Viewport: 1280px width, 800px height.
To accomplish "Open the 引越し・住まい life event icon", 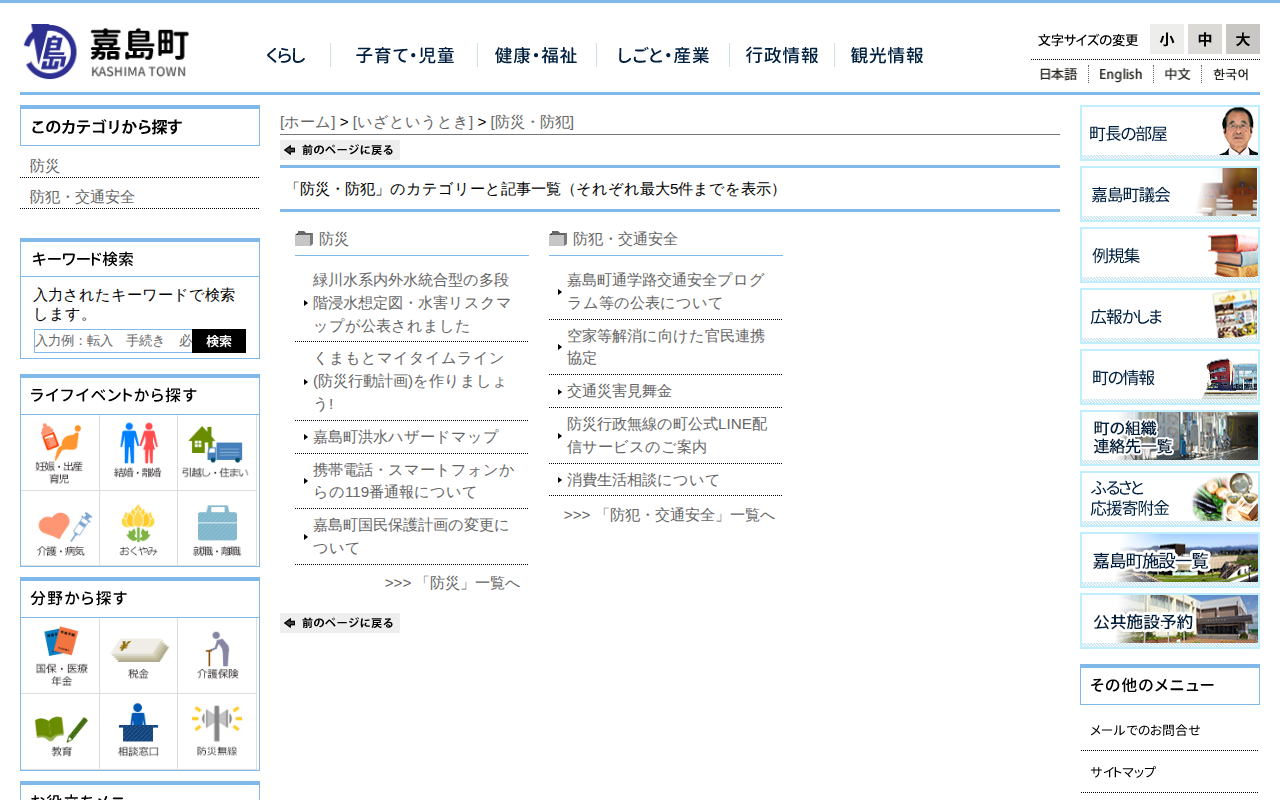I will (217, 453).
